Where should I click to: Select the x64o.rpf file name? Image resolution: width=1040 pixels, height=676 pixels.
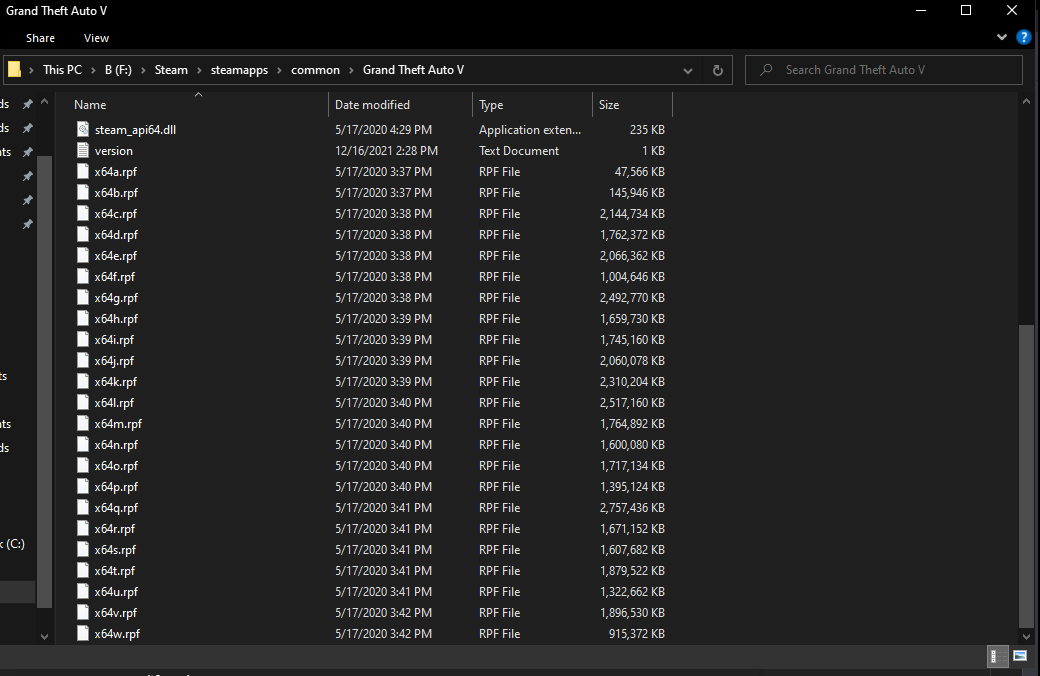click(x=116, y=466)
